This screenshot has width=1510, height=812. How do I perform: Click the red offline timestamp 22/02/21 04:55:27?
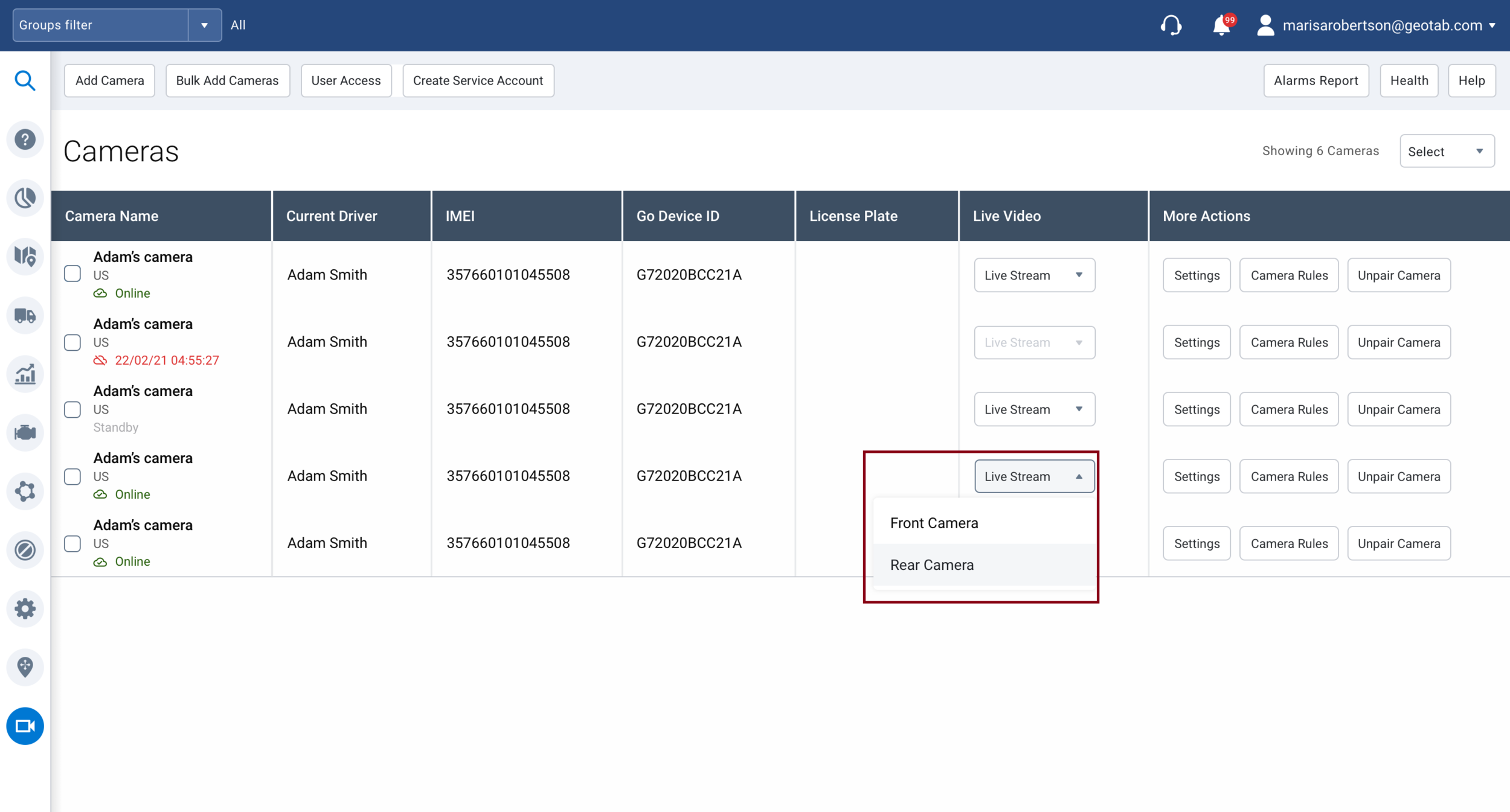167,360
